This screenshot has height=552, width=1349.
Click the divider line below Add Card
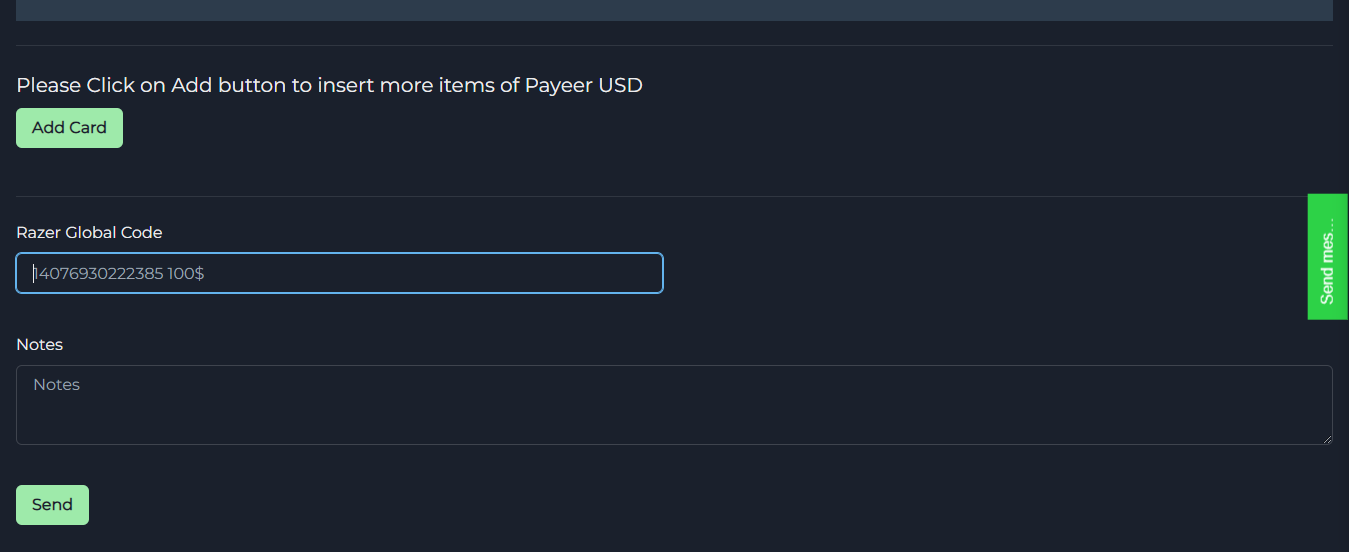click(x=674, y=196)
